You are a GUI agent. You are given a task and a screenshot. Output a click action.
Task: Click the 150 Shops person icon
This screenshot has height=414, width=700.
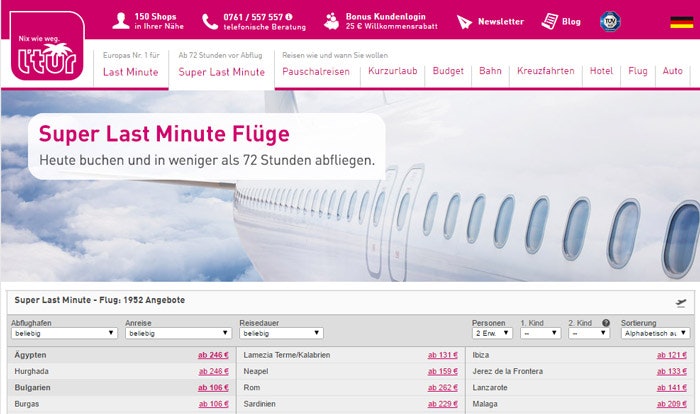tap(121, 21)
